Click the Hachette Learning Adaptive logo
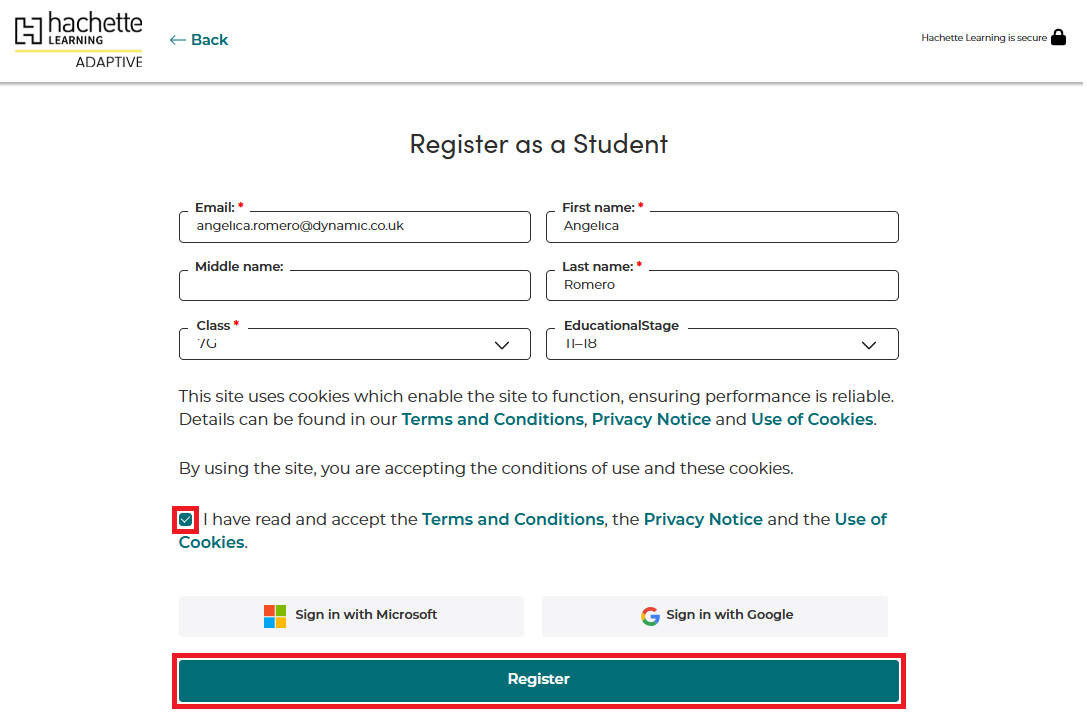 pyautogui.click(x=78, y=40)
